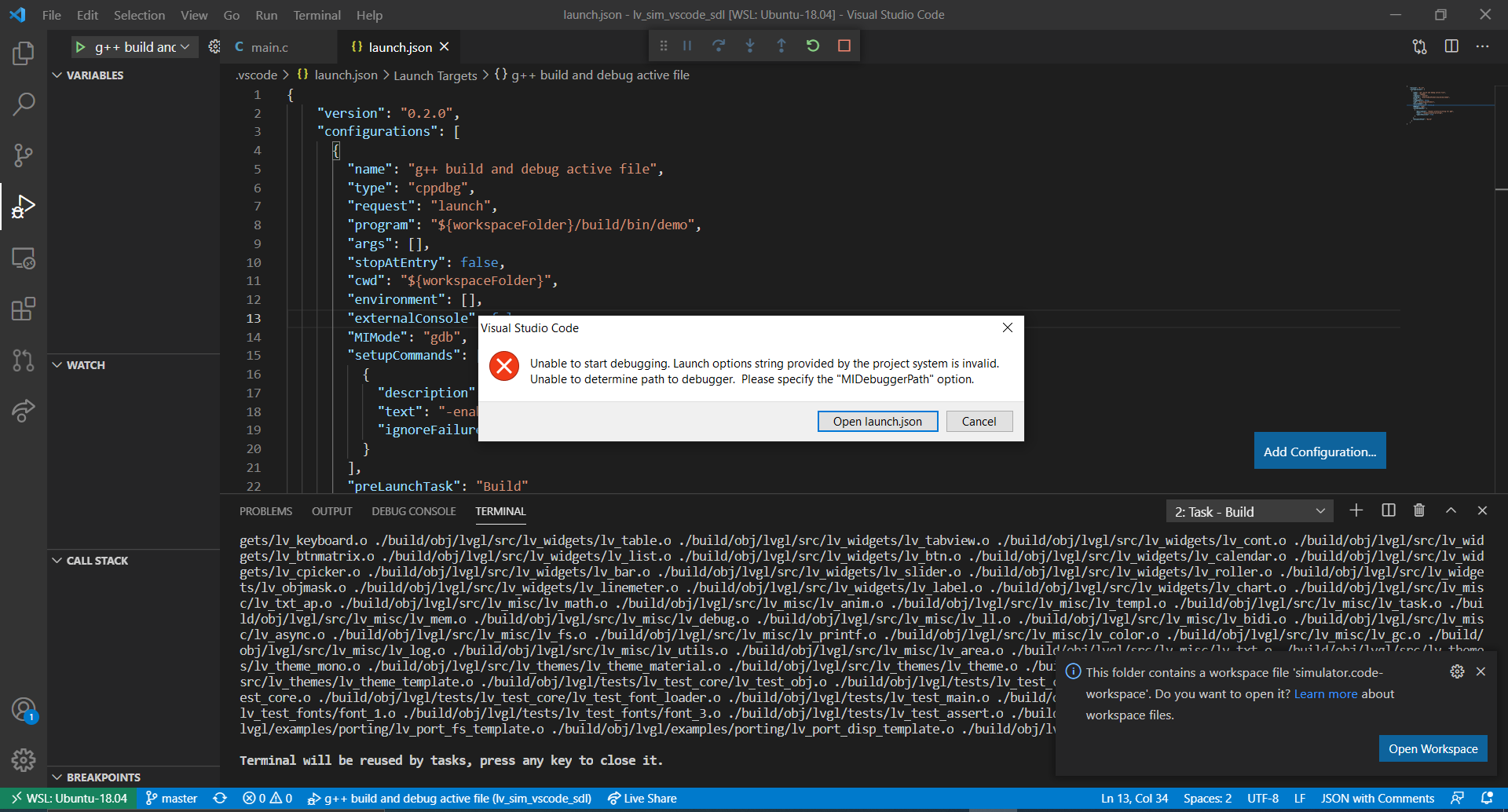The width and height of the screenshot is (1508, 812).
Task: Switch to the Debug Console tab
Action: (x=413, y=511)
